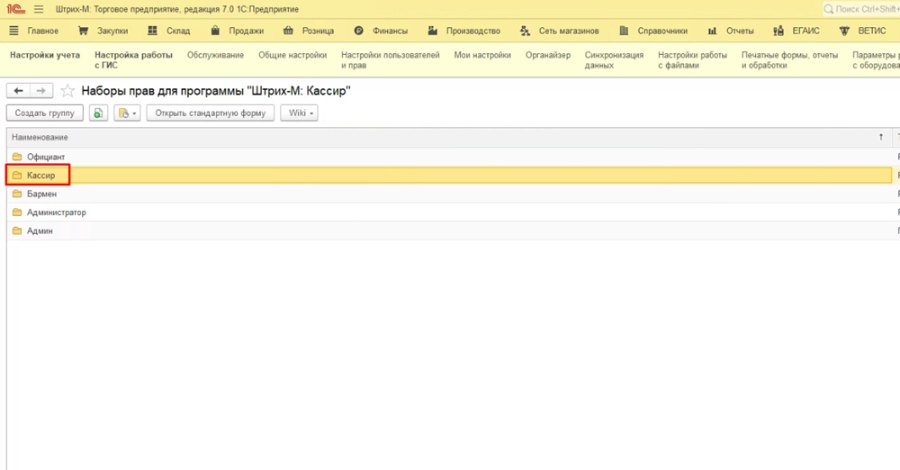Click the Производство factory icon
900x470 pixels.
pos(433,30)
